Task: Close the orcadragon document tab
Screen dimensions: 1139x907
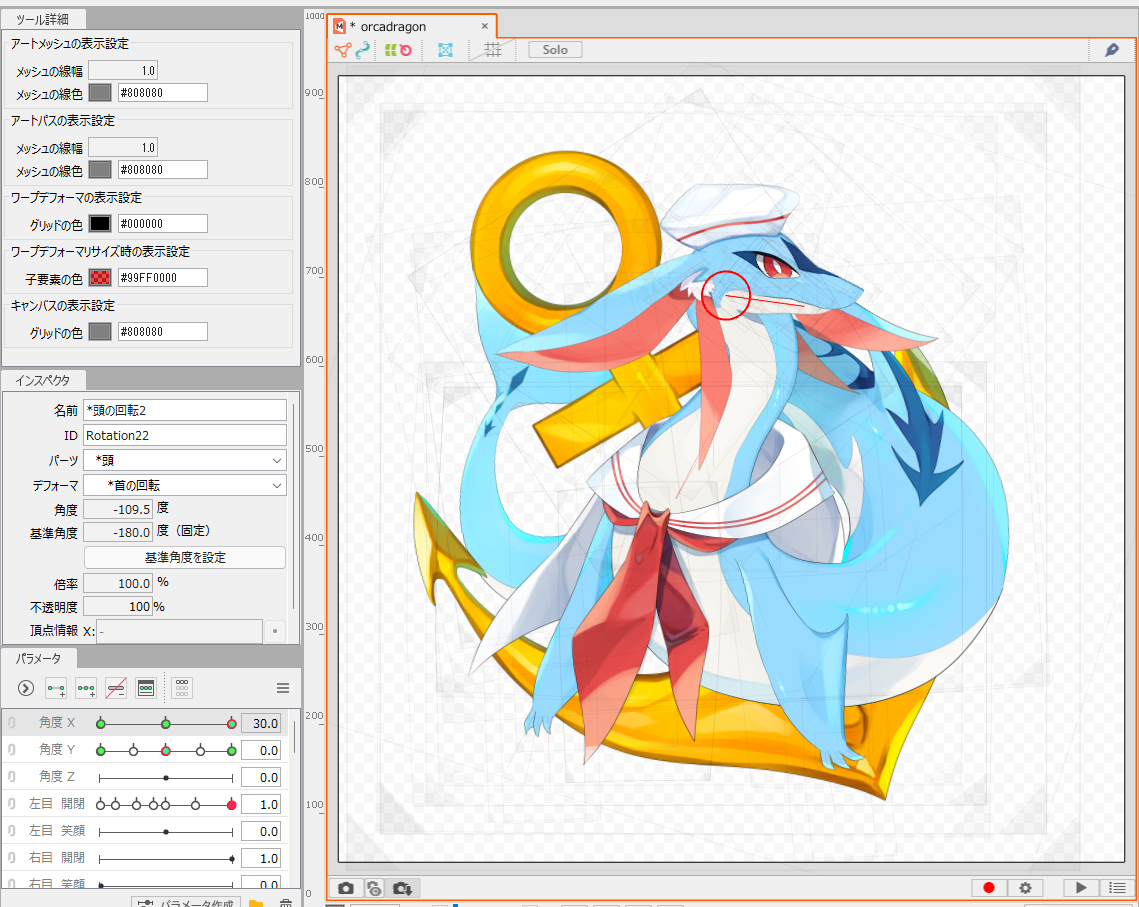Action: coord(485,26)
